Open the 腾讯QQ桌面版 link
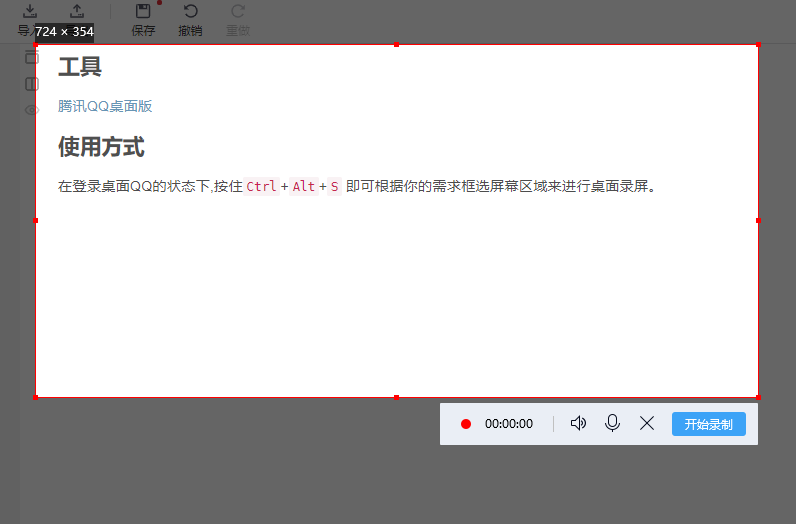 pyautogui.click(x=105, y=106)
